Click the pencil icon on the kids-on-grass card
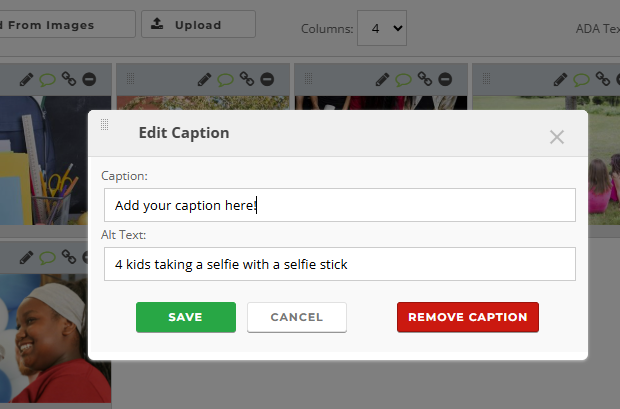The image size is (620, 409). pos(560,80)
